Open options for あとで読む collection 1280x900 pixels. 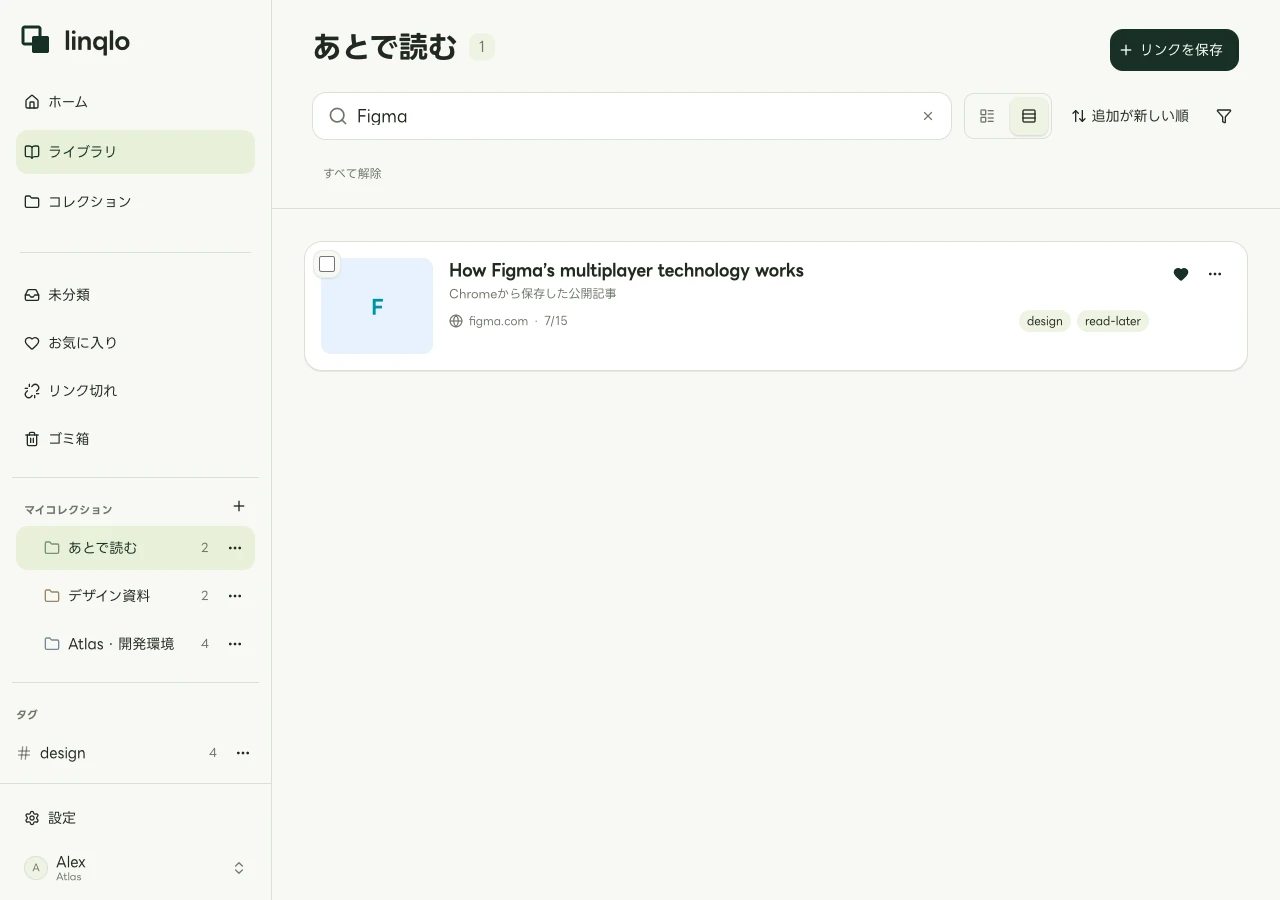(235, 548)
